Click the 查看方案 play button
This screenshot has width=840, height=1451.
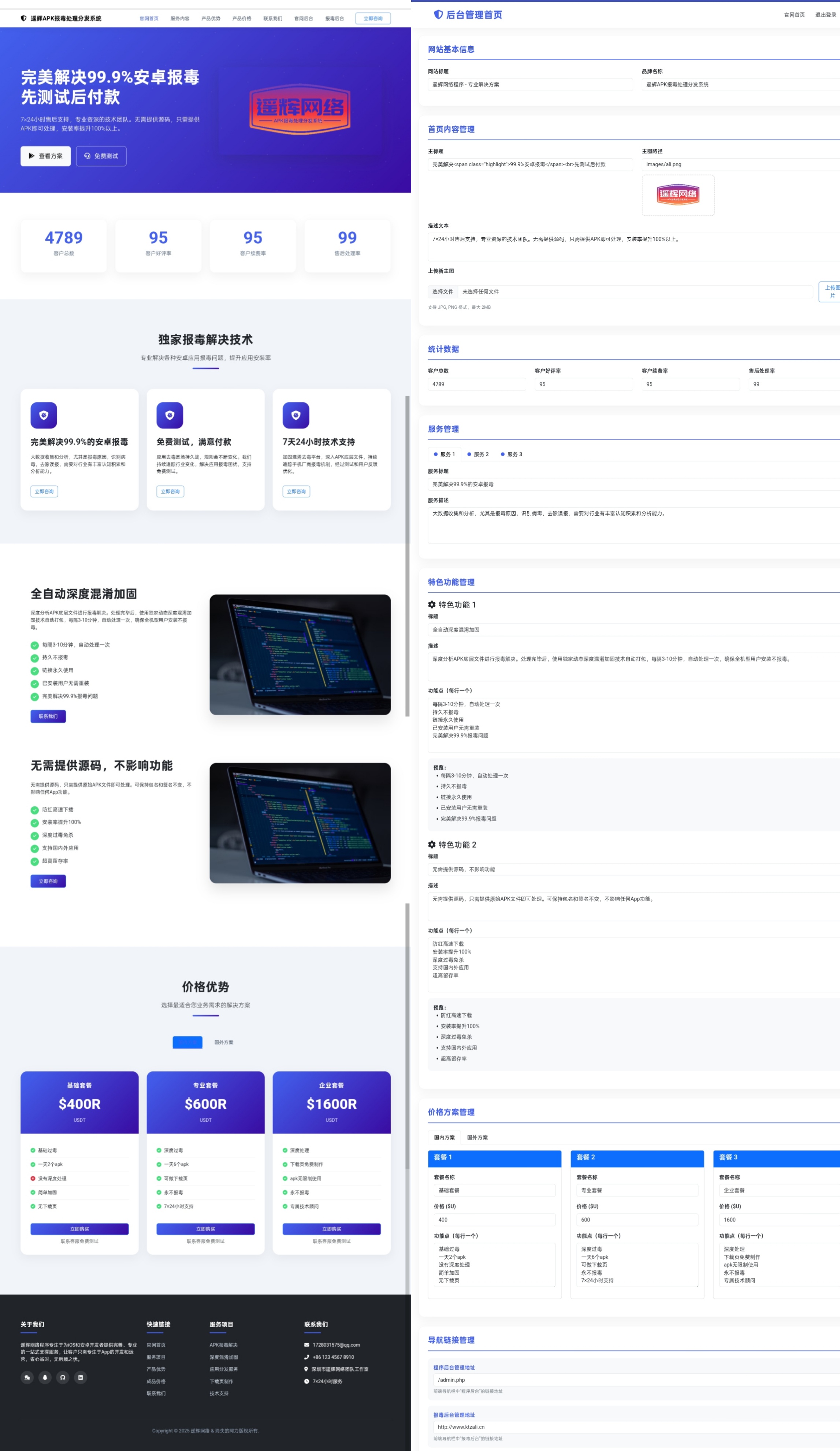pyautogui.click(x=45, y=156)
